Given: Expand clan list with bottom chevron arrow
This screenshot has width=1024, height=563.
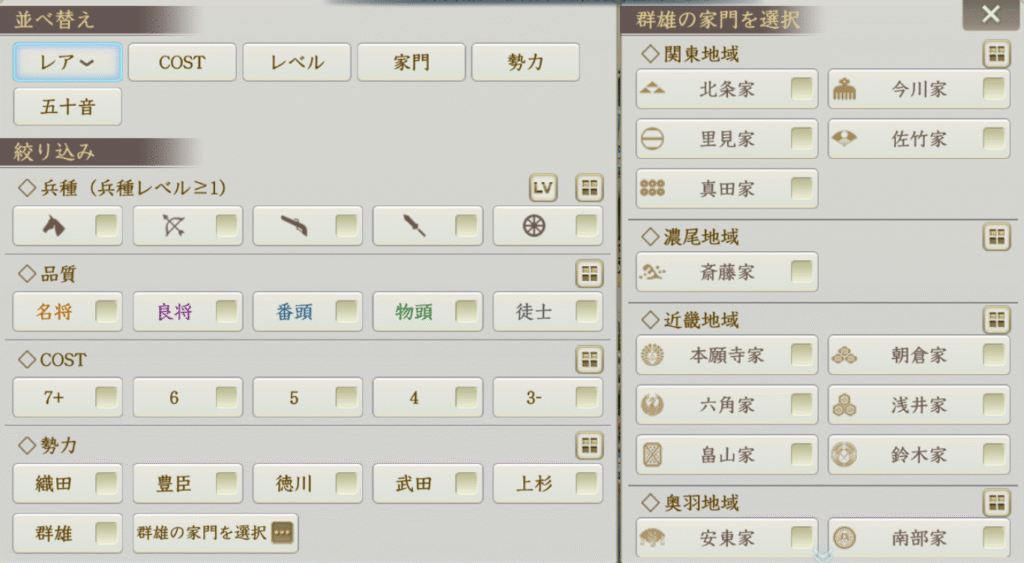Looking at the screenshot, I should pyautogui.click(x=823, y=555).
